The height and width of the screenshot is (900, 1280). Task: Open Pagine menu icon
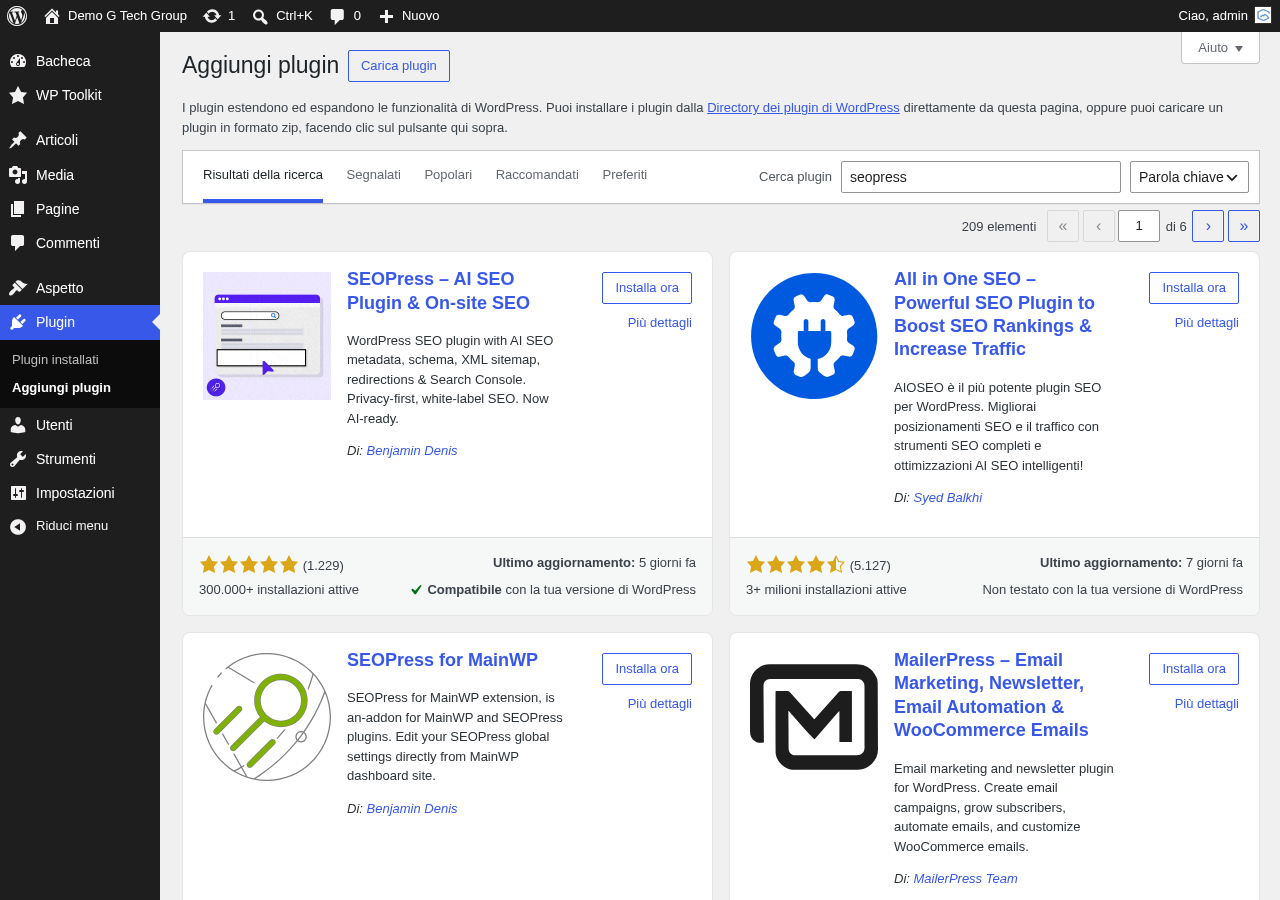(x=18, y=209)
